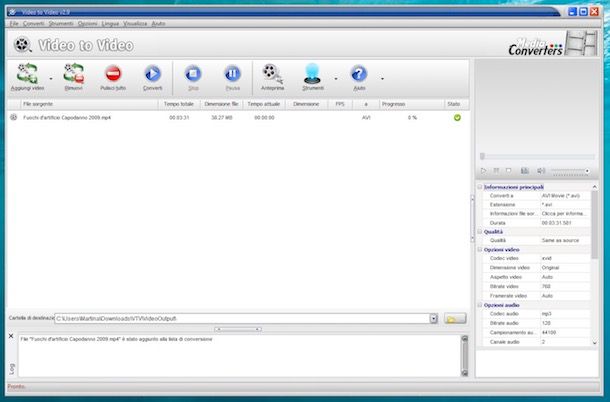Open the Opzioni menu

point(88,24)
